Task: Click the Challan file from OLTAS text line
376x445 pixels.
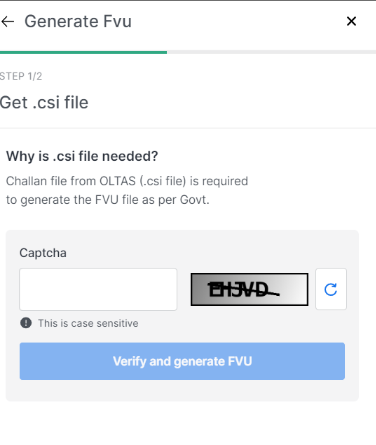Action: (127, 181)
